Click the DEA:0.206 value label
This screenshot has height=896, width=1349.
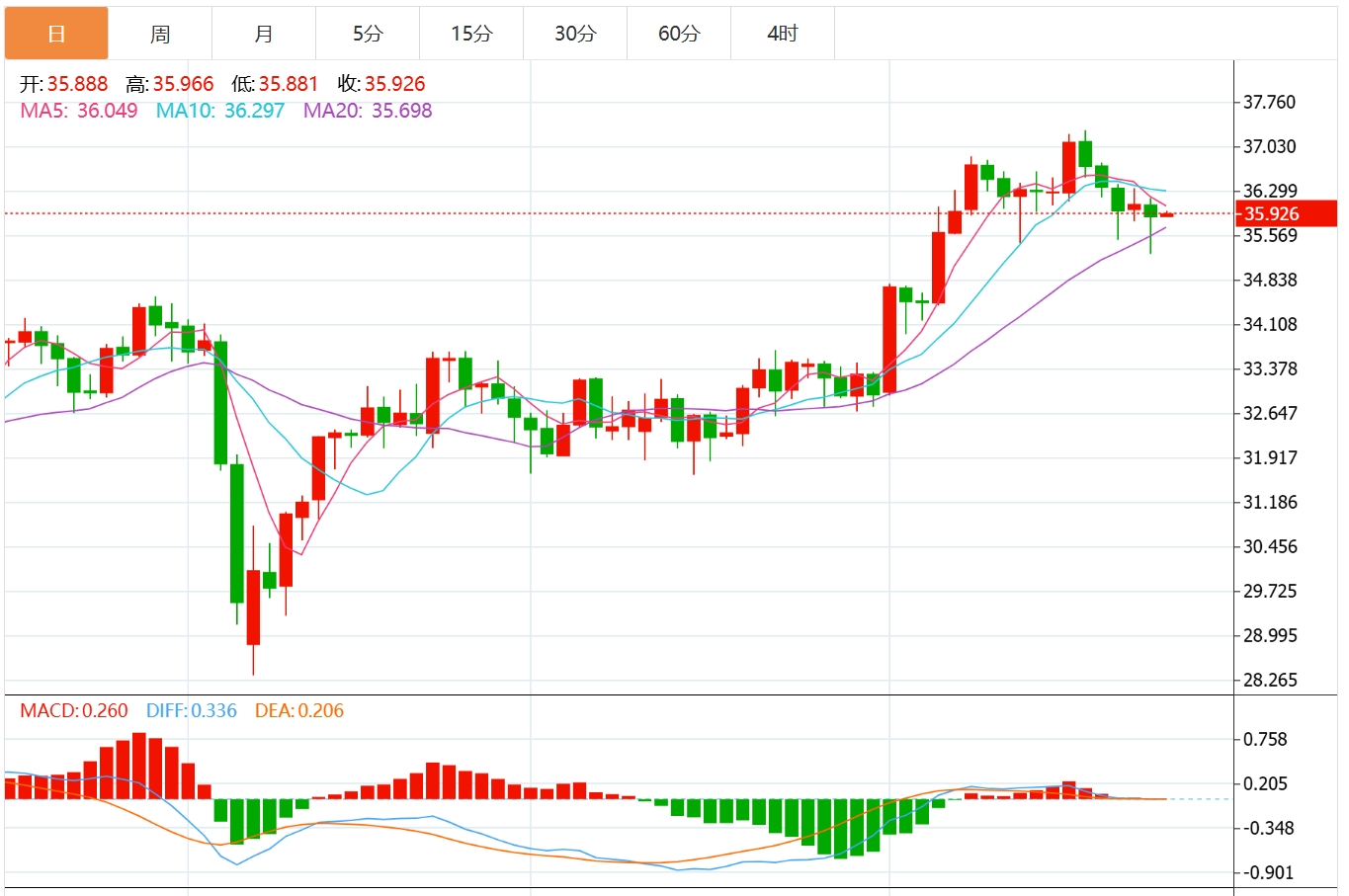(299, 710)
